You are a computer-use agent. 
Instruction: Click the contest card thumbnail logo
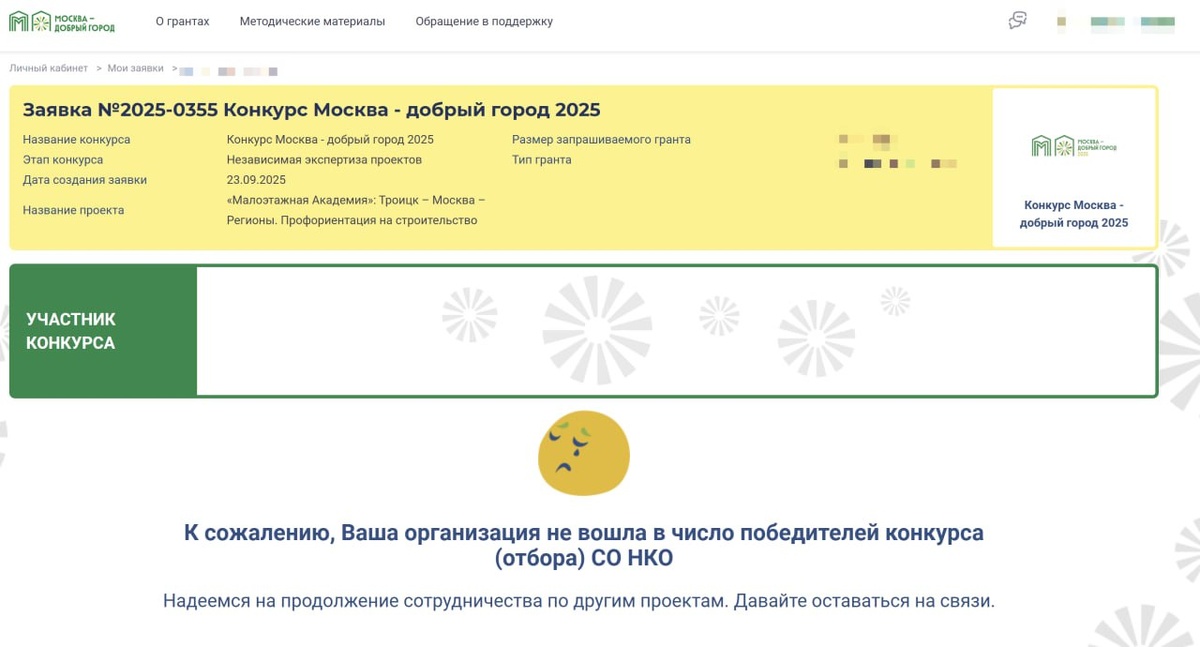(1074, 146)
